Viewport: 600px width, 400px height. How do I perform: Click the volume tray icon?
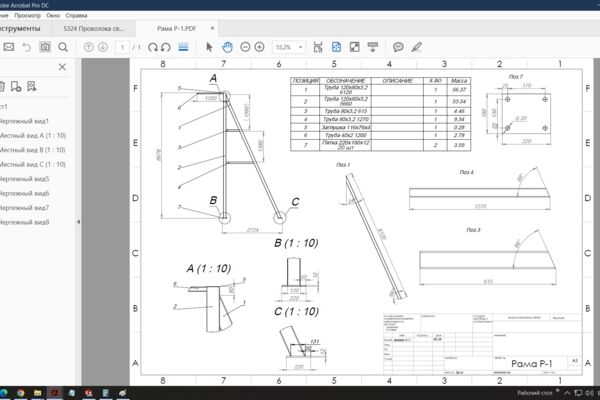click(589, 393)
